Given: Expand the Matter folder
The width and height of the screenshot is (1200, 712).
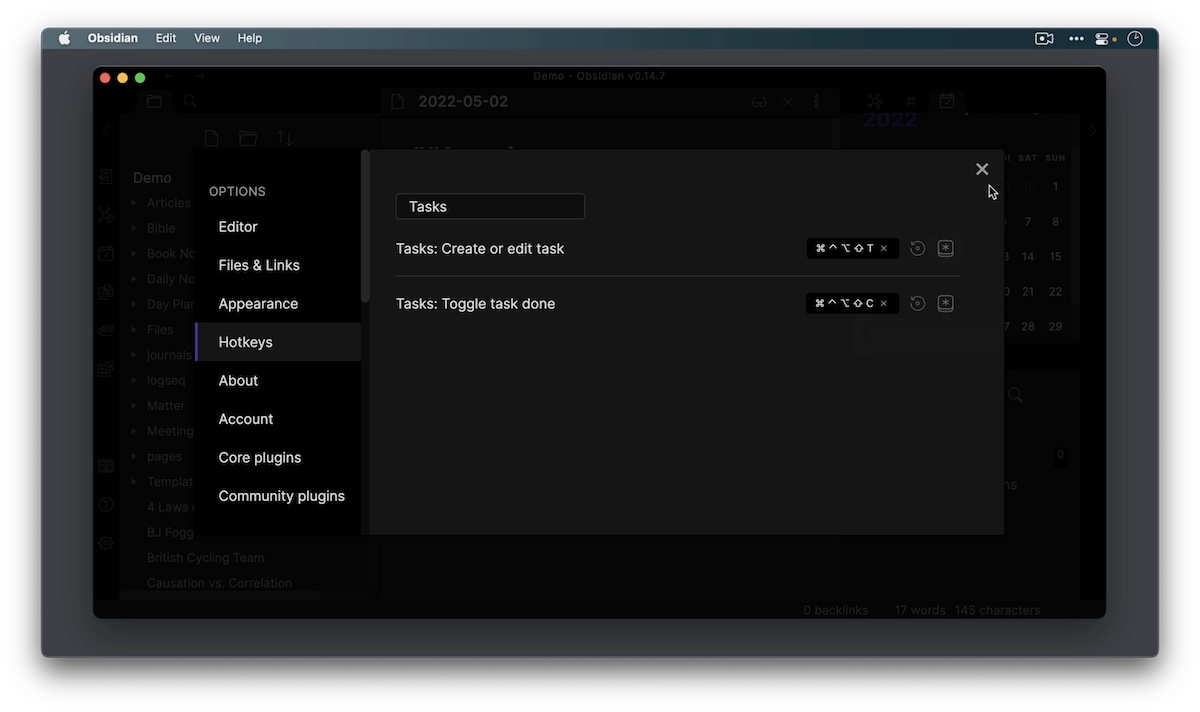Looking at the screenshot, I should (134, 406).
